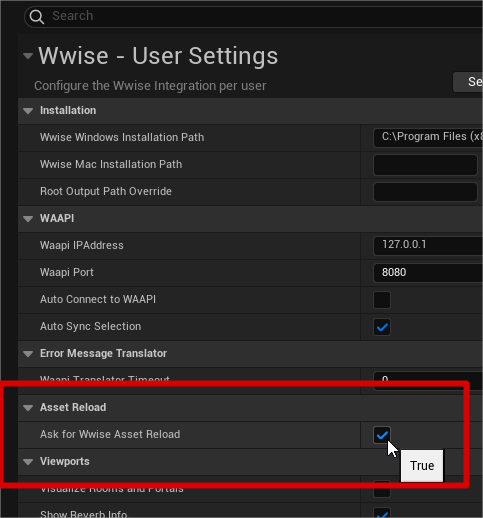Toggle the Show Reverb Info checkbox
This screenshot has width=483, height=518.
382,513
